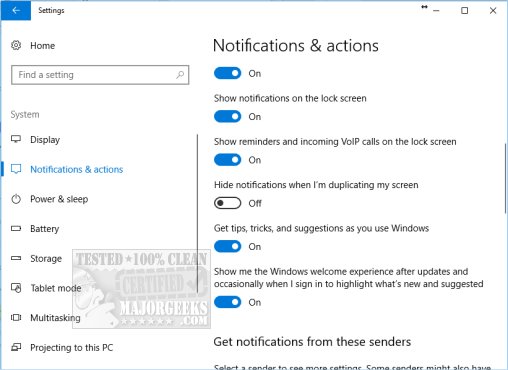This screenshot has height=370, width=508.
Task: Maximize the Settings window
Action: click(x=464, y=10)
